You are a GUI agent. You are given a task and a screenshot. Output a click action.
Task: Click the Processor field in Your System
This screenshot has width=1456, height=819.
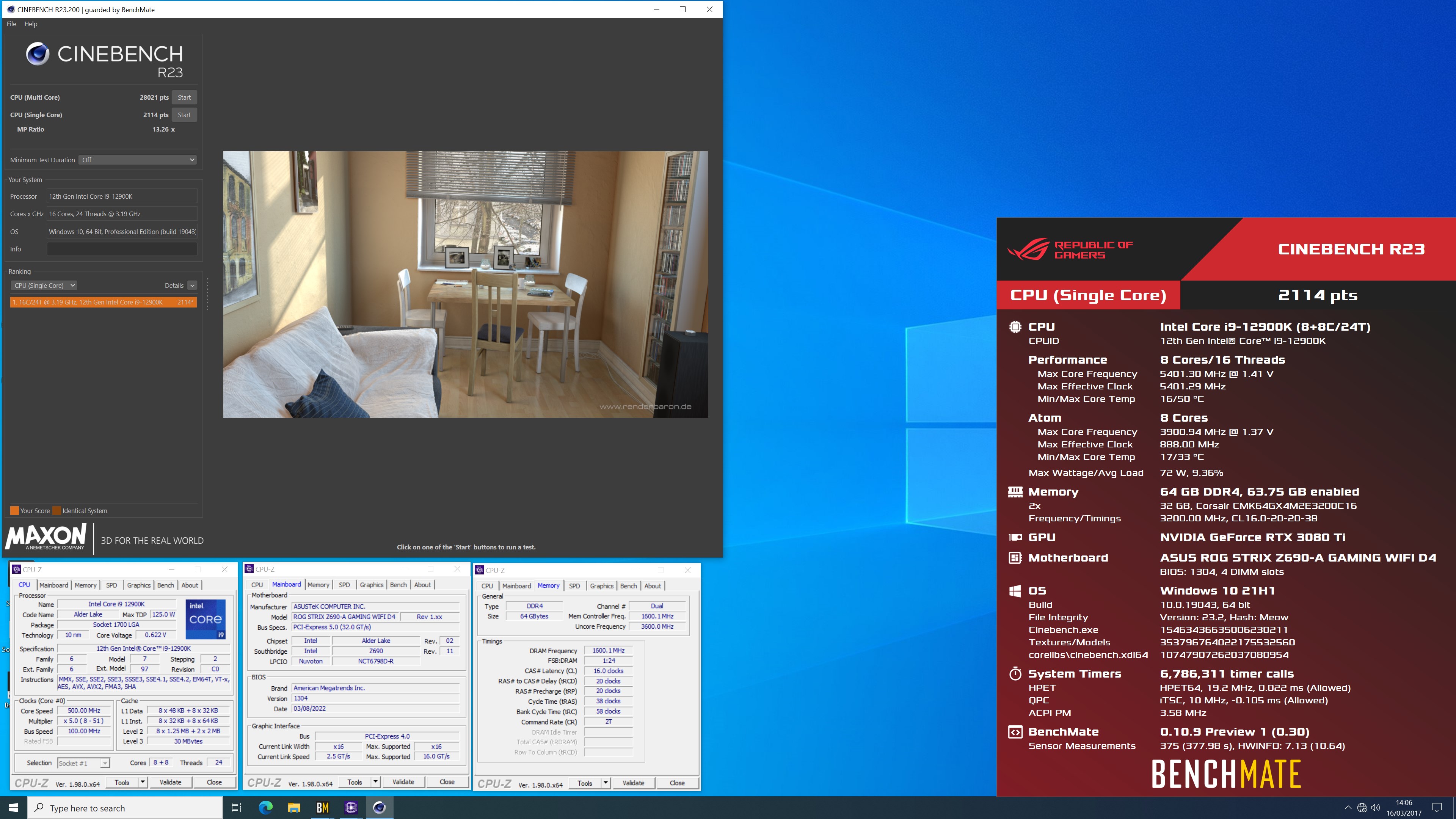[122, 197]
